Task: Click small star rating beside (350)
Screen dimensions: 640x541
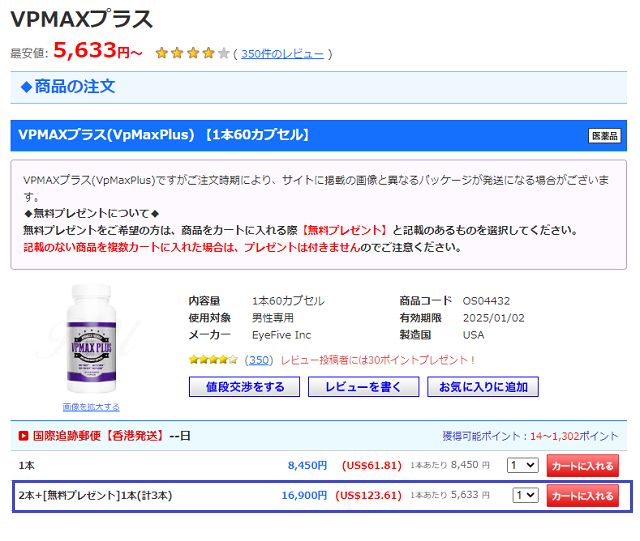Action: point(213,360)
